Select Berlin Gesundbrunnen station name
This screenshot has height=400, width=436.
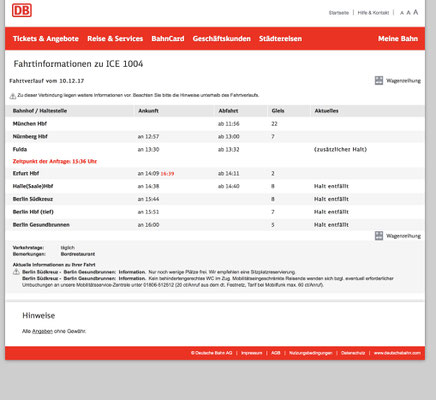(41, 225)
